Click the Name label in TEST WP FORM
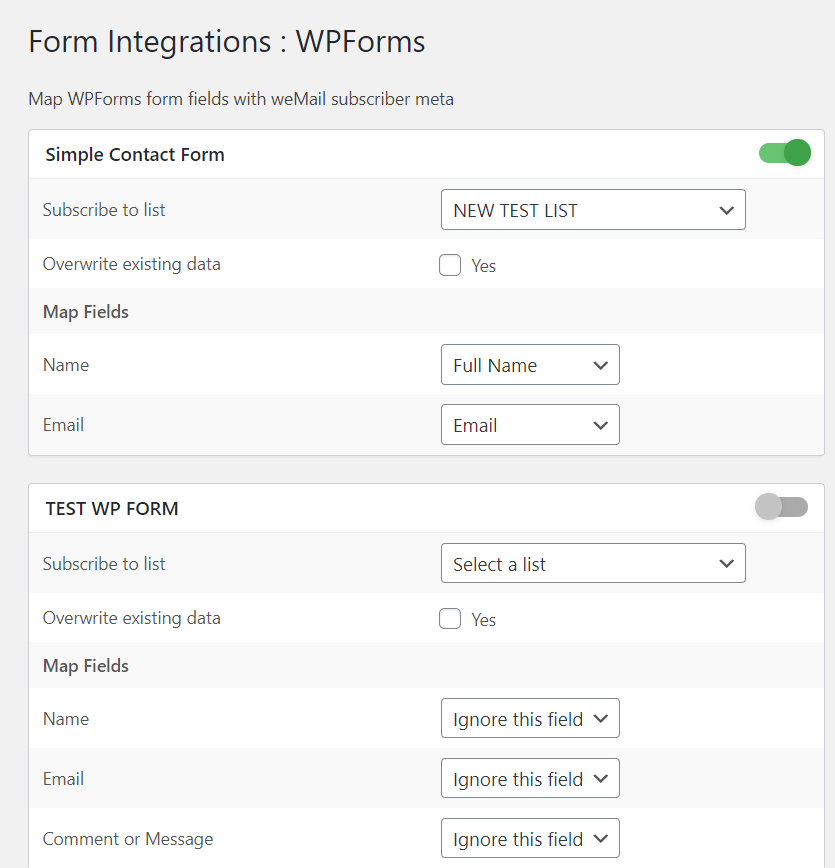This screenshot has height=868, width=835. [x=66, y=719]
